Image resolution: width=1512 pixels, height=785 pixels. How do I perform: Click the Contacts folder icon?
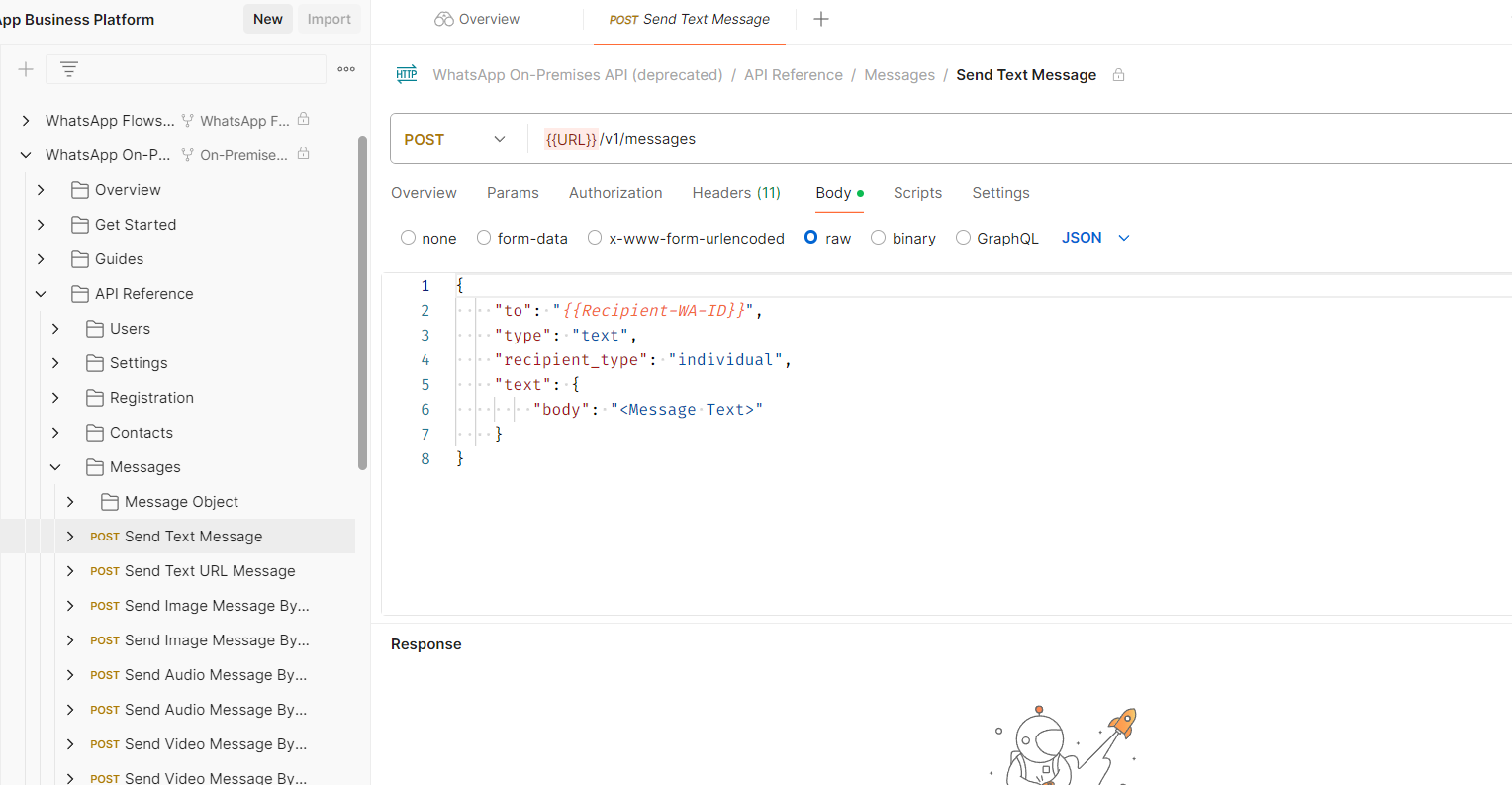(x=95, y=433)
